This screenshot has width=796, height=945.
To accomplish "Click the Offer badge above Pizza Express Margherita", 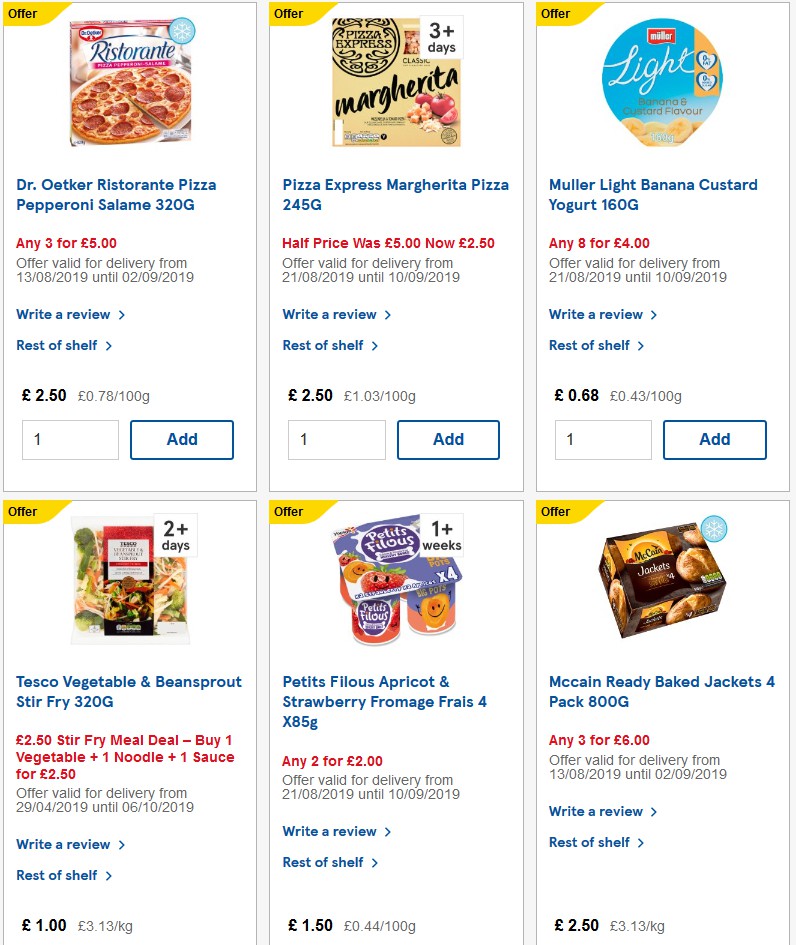I will [288, 14].
